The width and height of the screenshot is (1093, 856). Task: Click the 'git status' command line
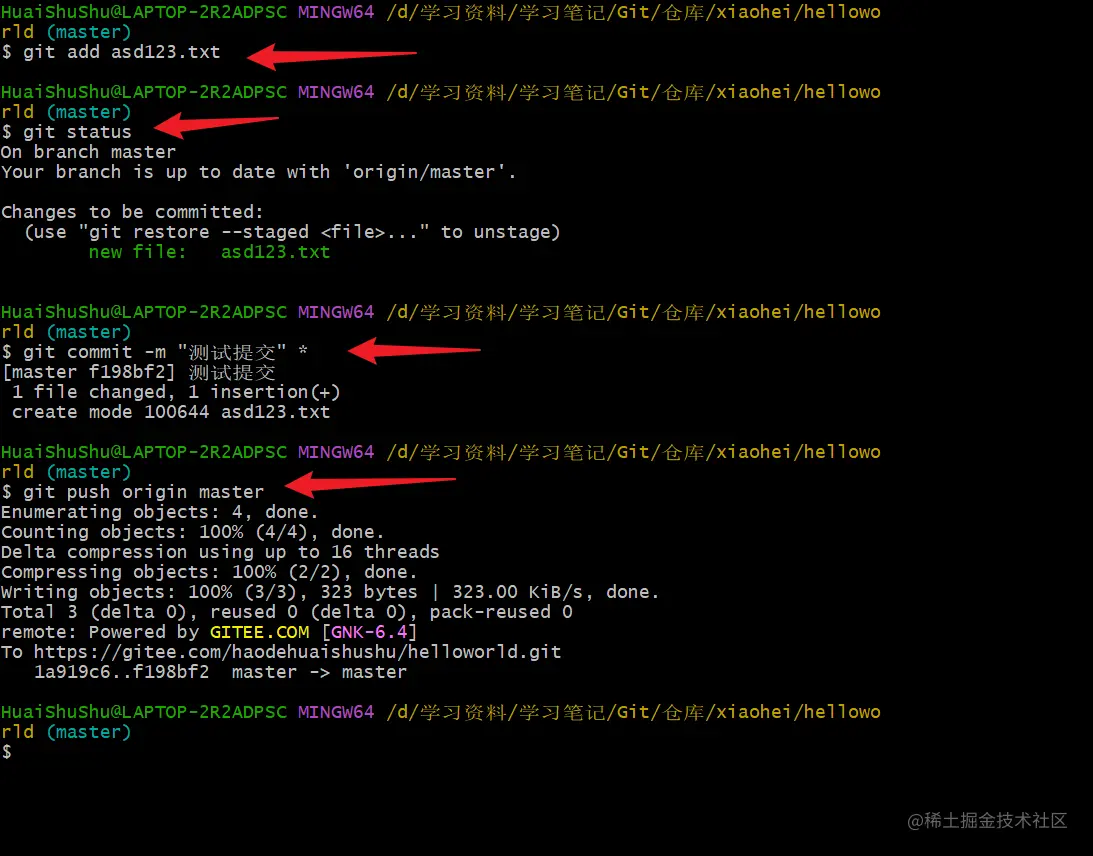66,132
